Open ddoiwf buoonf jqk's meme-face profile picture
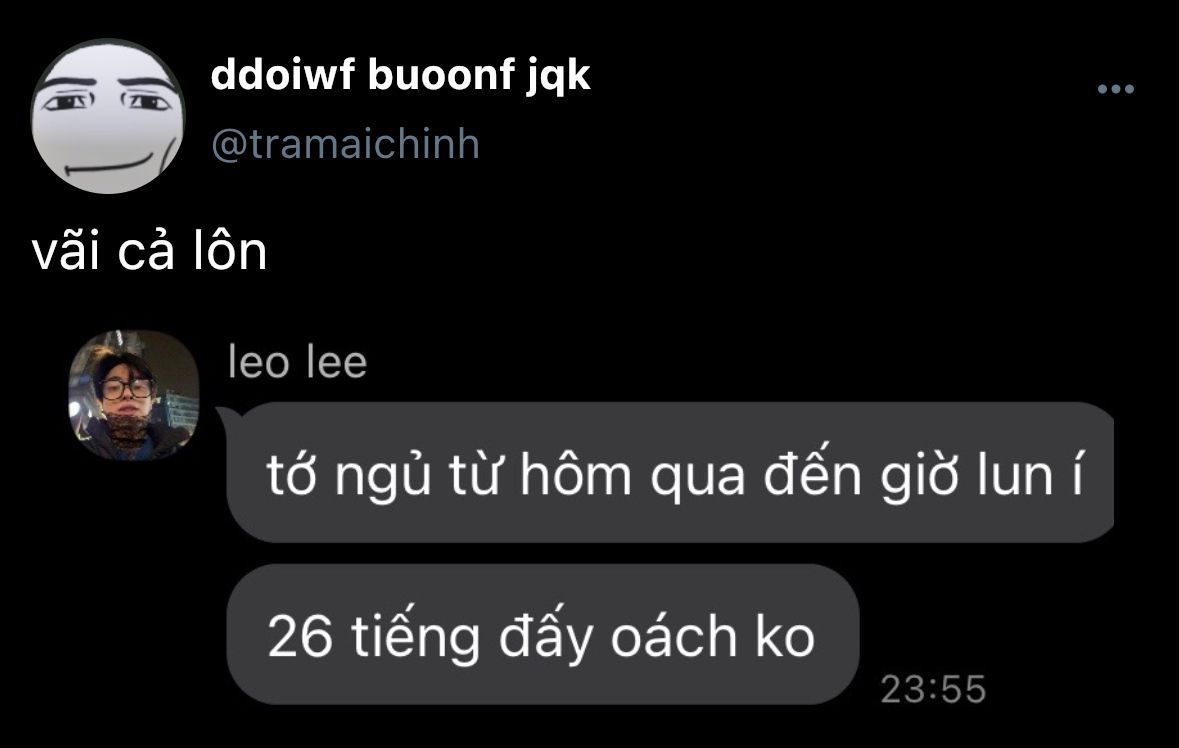This screenshot has height=748, width=1179. coord(108,117)
